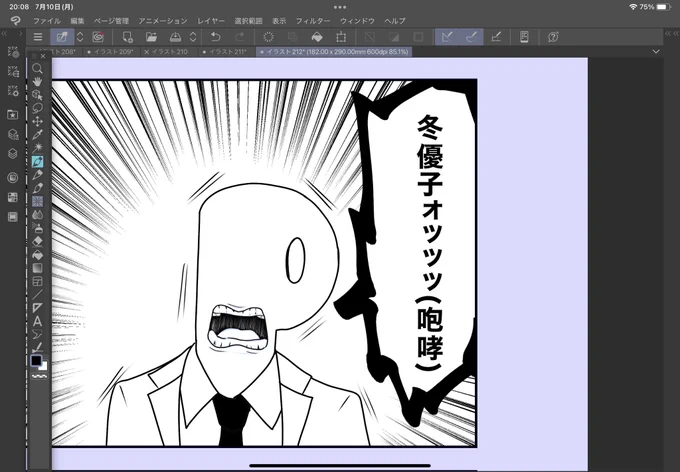
Task: Open the ファイル menu
Action: (47, 21)
